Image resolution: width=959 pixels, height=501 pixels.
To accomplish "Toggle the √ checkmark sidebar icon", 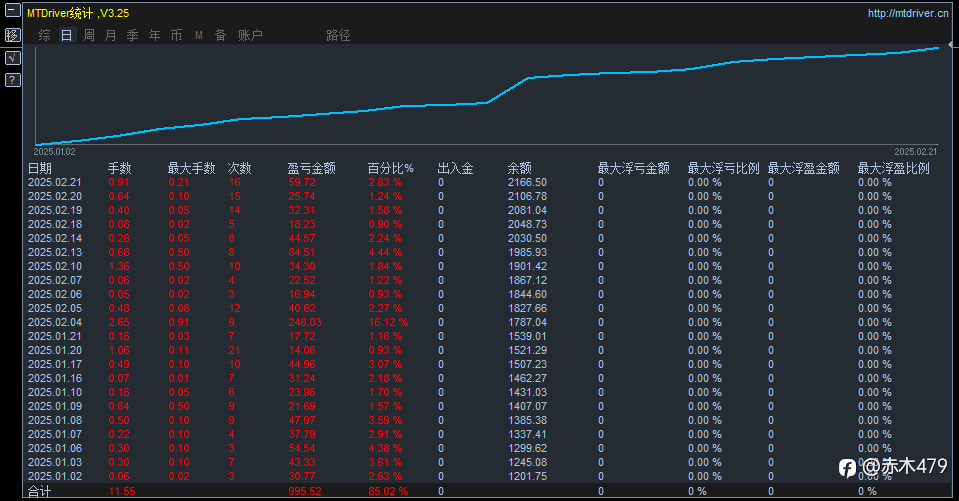I will [x=12, y=58].
